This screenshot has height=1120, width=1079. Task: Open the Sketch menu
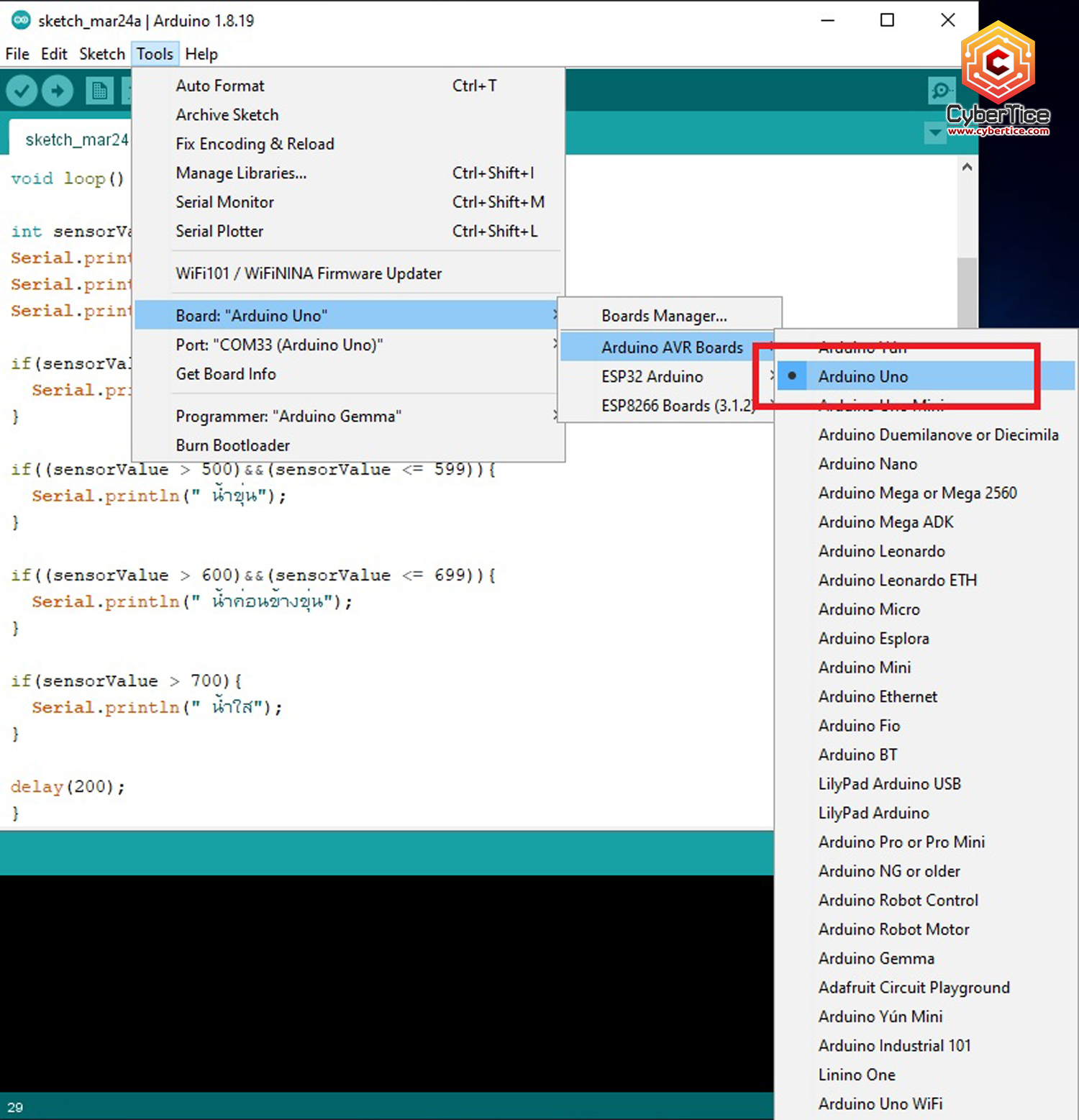101,54
